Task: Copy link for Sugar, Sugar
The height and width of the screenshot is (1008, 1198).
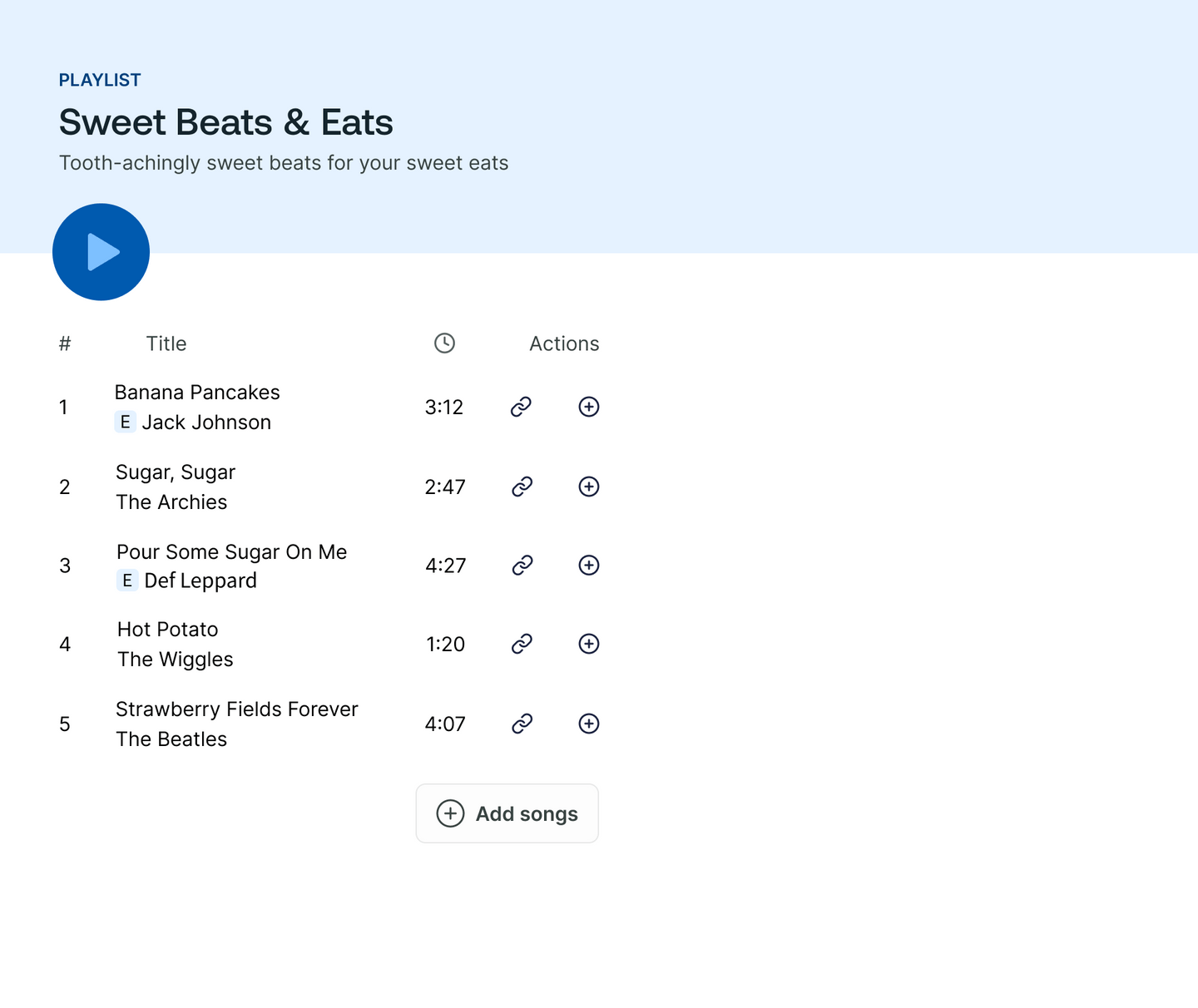Action: point(522,487)
